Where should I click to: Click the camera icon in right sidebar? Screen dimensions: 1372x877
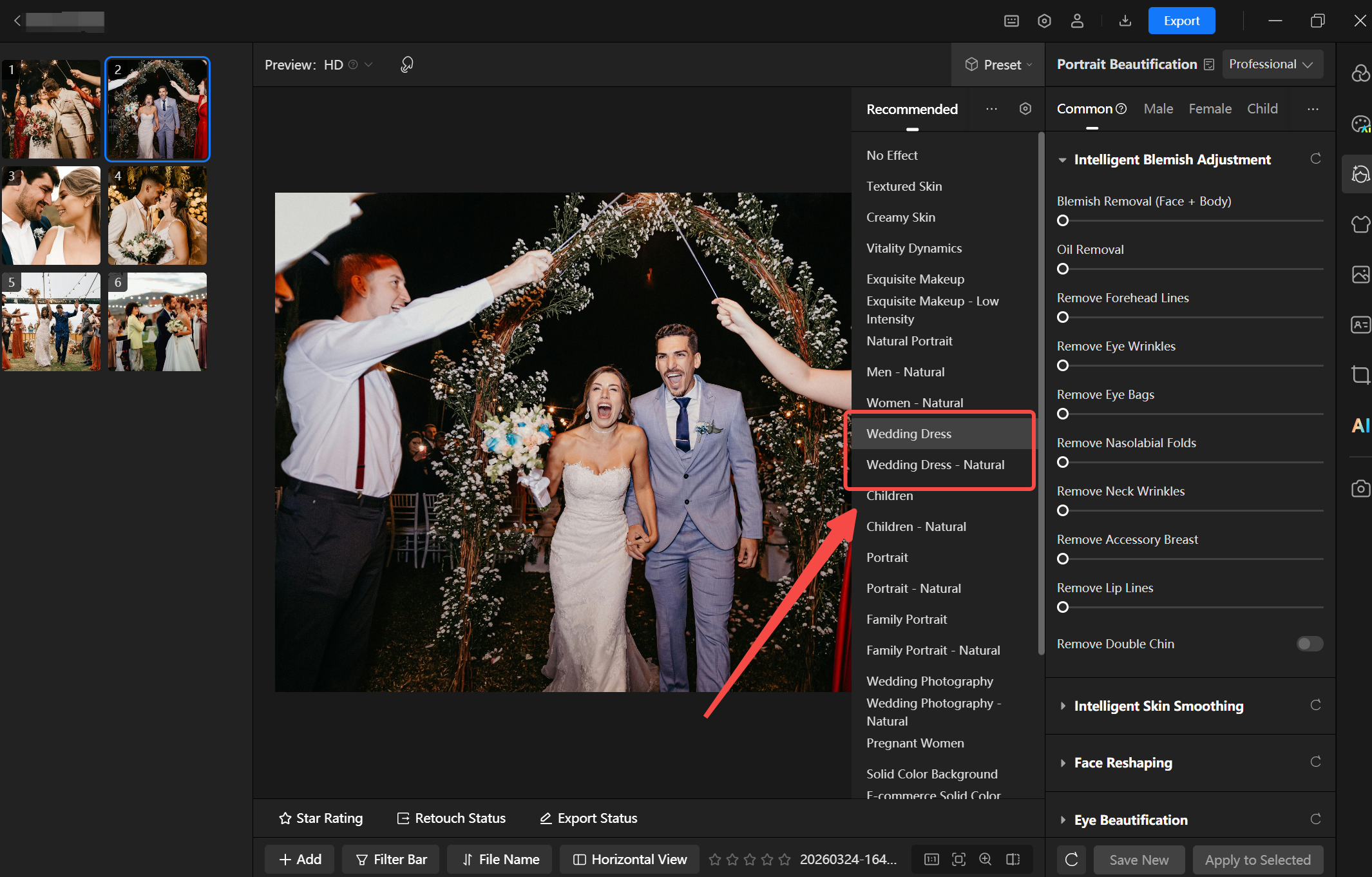(x=1360, y=488)
